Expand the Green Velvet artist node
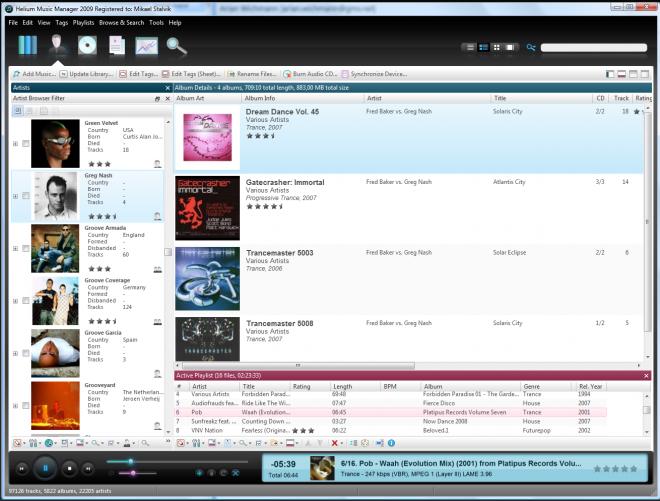The width and height of the screenshot is (660, 501). tap(16, 144)
